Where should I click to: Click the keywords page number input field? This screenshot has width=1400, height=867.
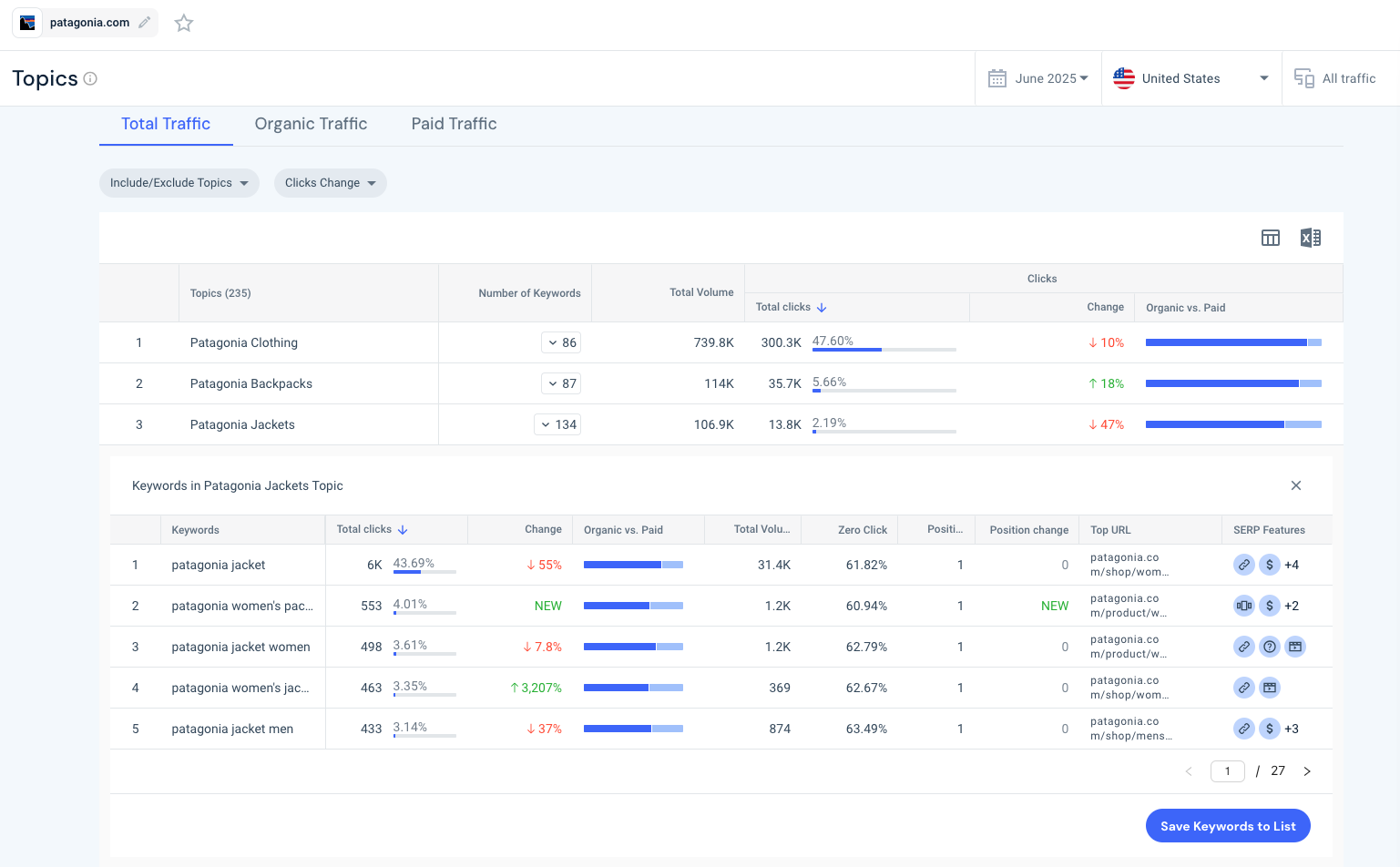1228,771
